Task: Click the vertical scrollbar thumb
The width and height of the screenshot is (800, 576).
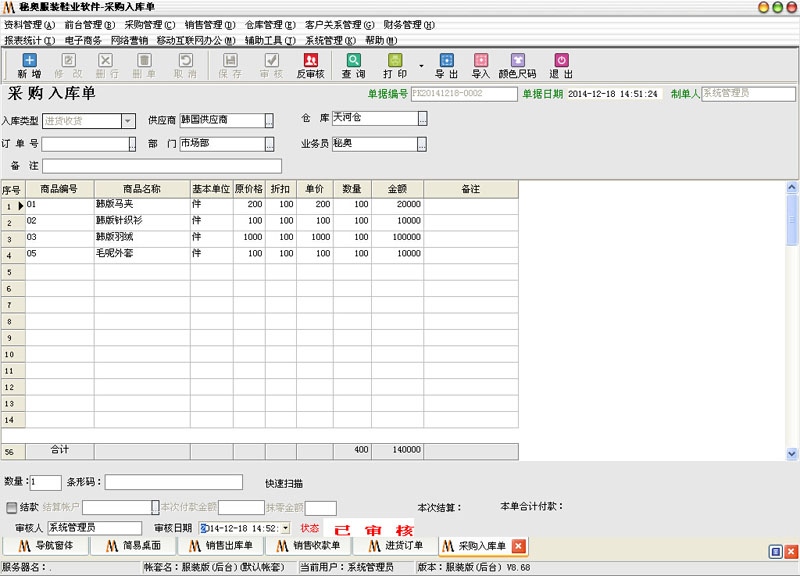Action: click(x=792, y=220)
